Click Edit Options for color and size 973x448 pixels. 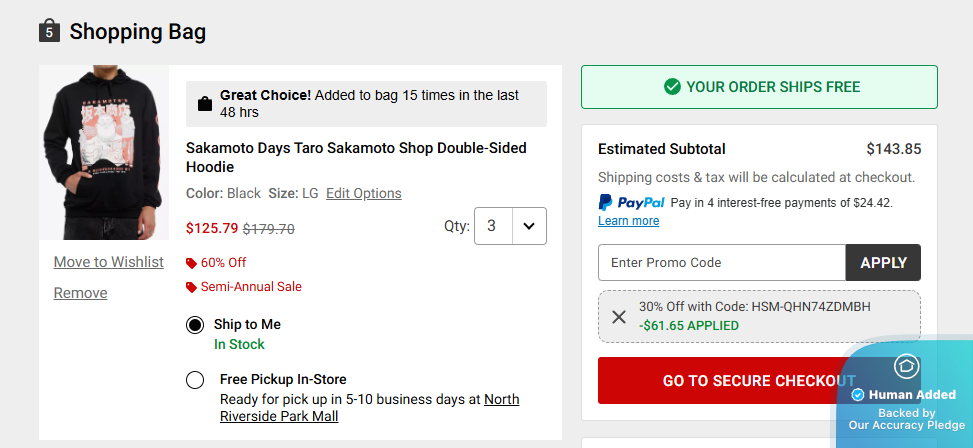363,193
